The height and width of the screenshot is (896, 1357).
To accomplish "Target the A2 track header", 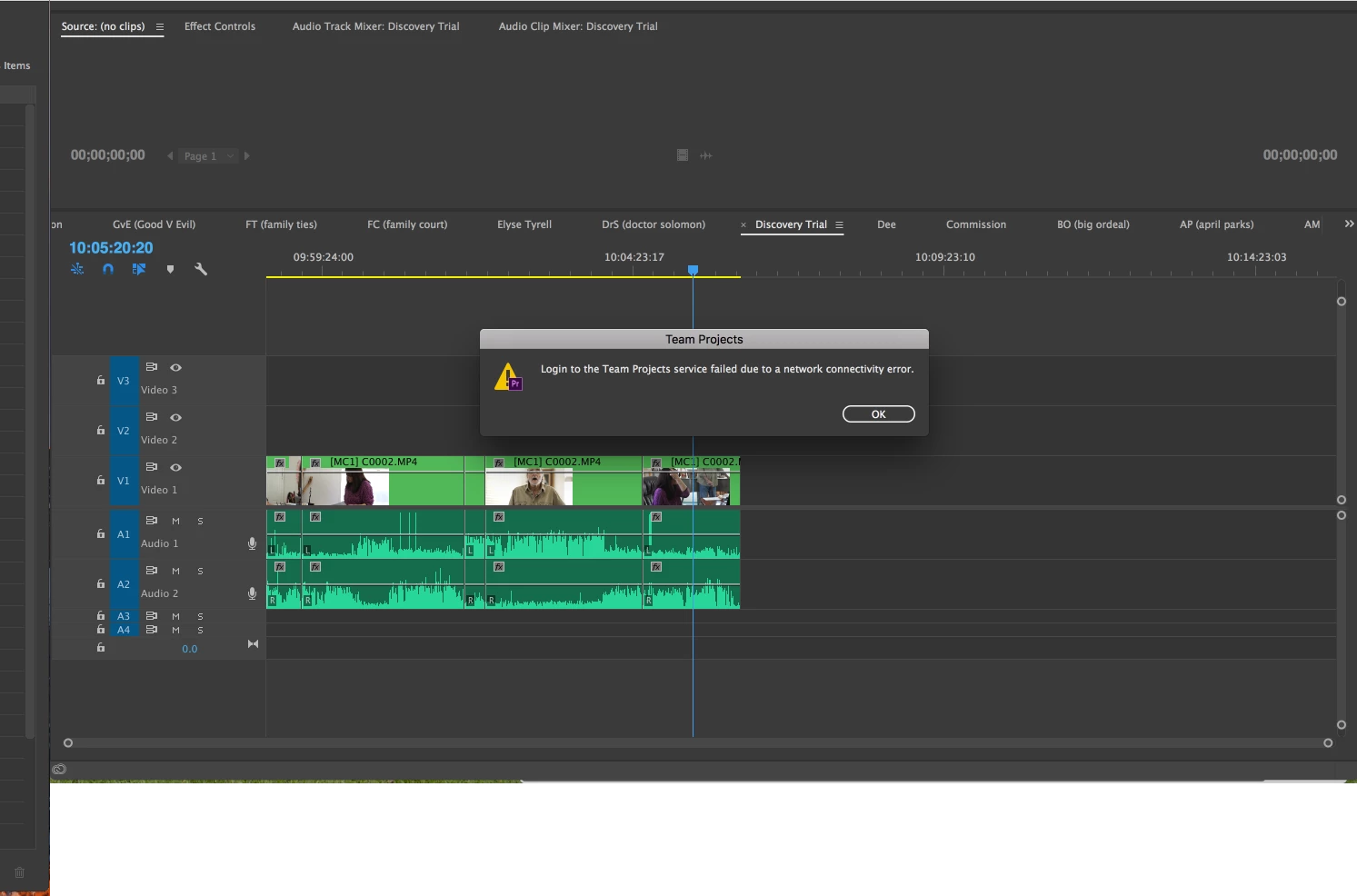I will click(124, 584).
